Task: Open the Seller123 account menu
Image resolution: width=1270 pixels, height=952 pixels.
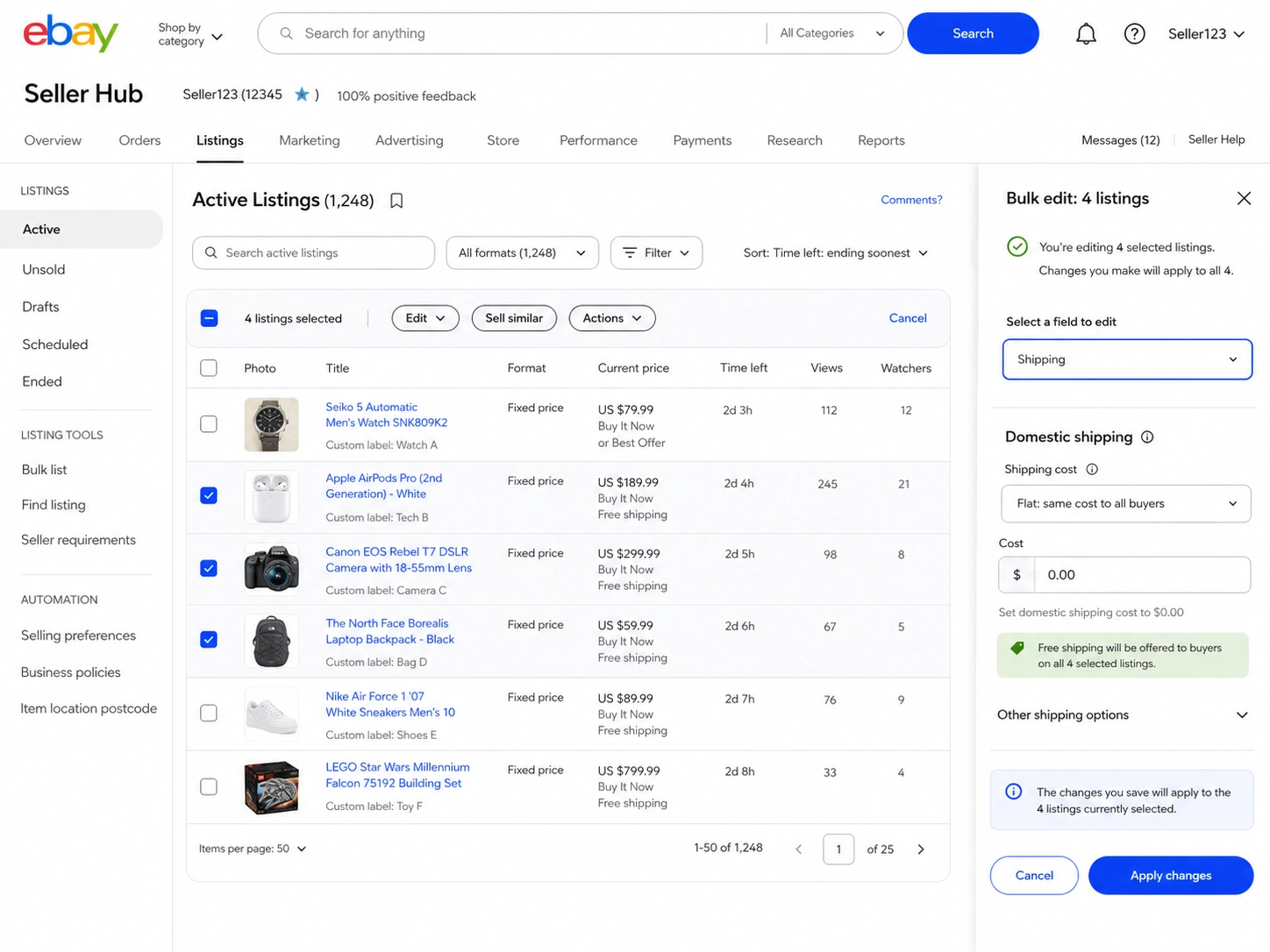Action: tap(1206, 34)
